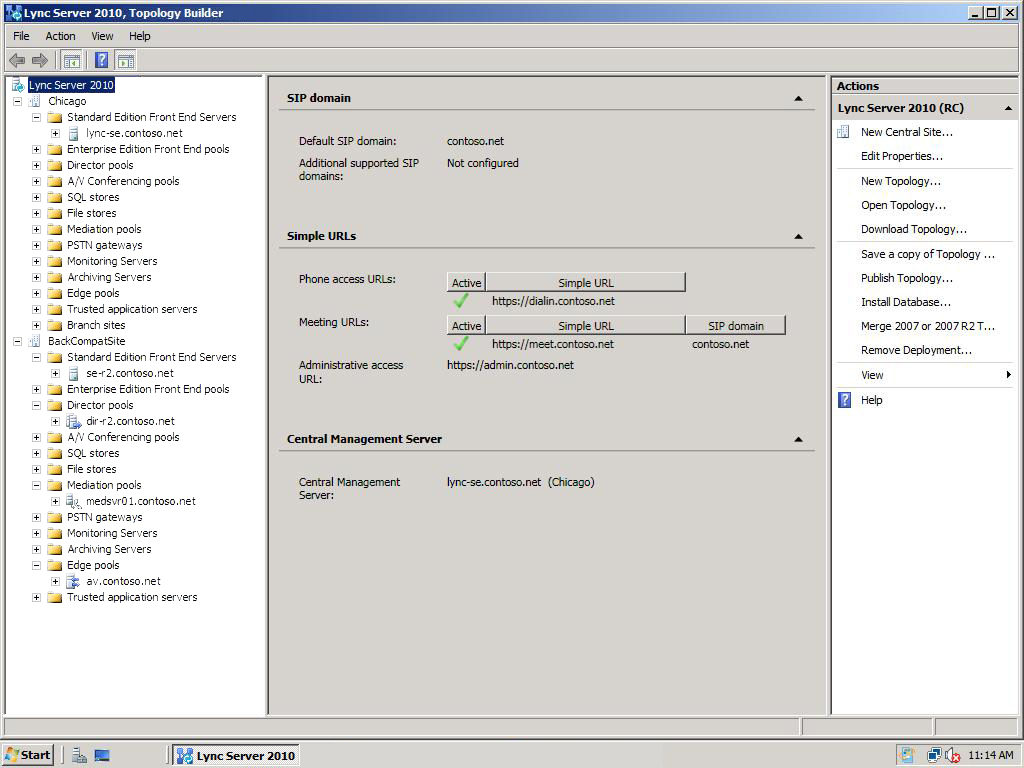Expand Chicago's Enterprise Edition Front End pools
1024x768 pixels.
(37, 149)
